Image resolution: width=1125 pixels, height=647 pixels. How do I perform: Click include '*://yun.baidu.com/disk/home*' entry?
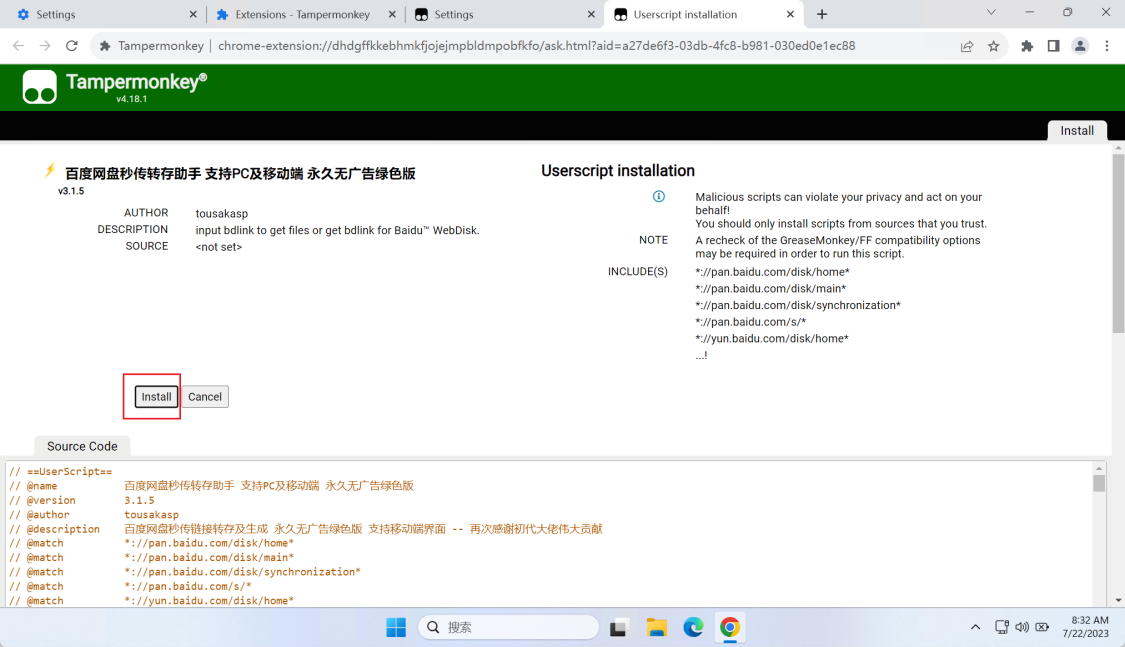pos(772,339)
